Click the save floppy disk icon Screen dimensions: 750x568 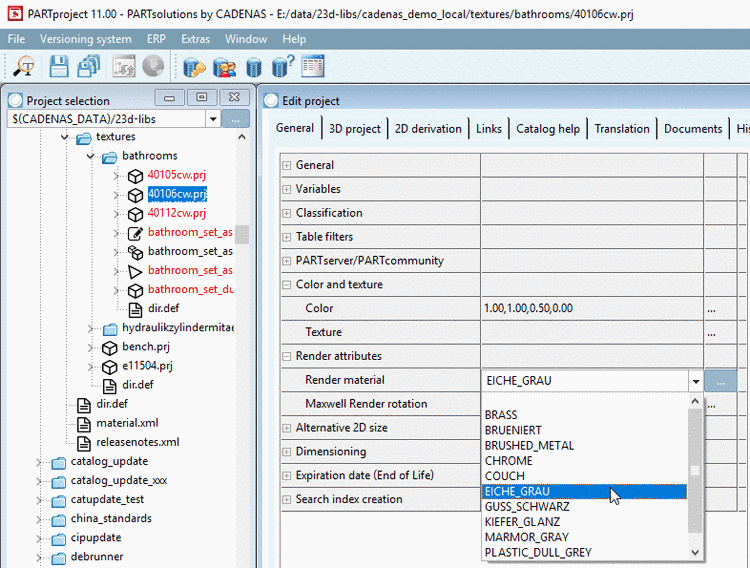point(59,67)
